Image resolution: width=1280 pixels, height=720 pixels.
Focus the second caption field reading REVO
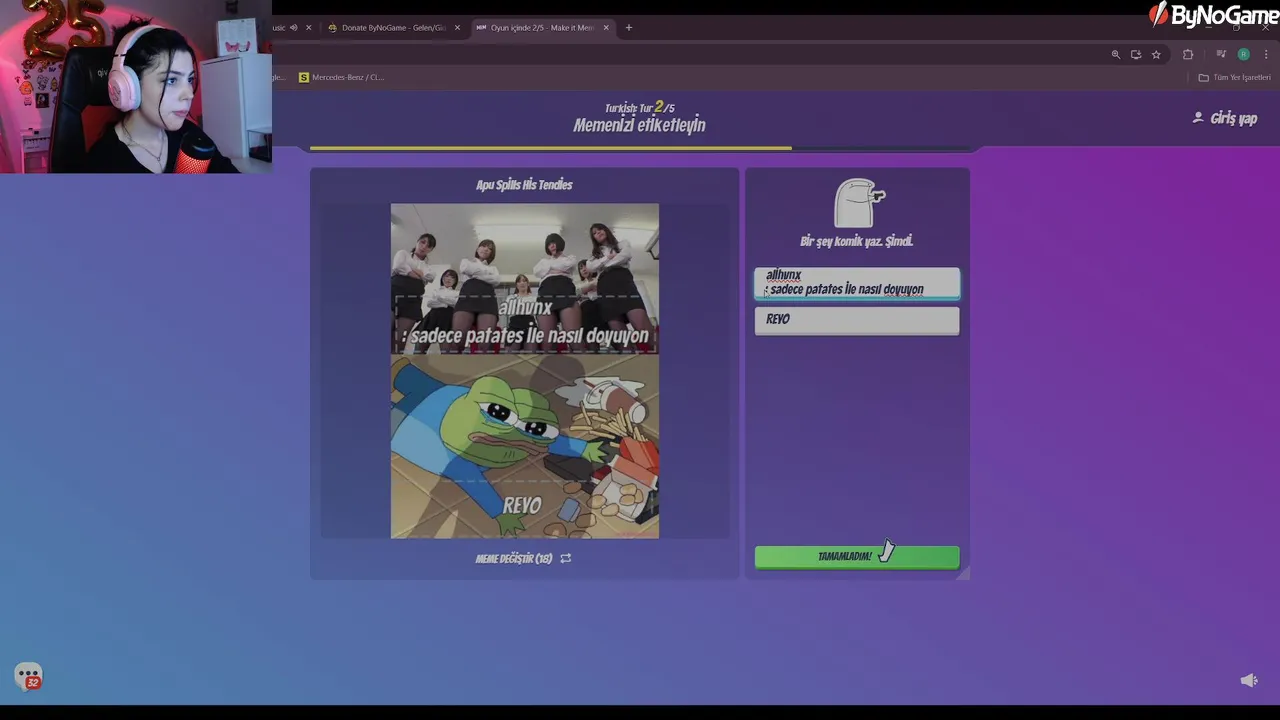pyautogui.click(x=857, y=320)
